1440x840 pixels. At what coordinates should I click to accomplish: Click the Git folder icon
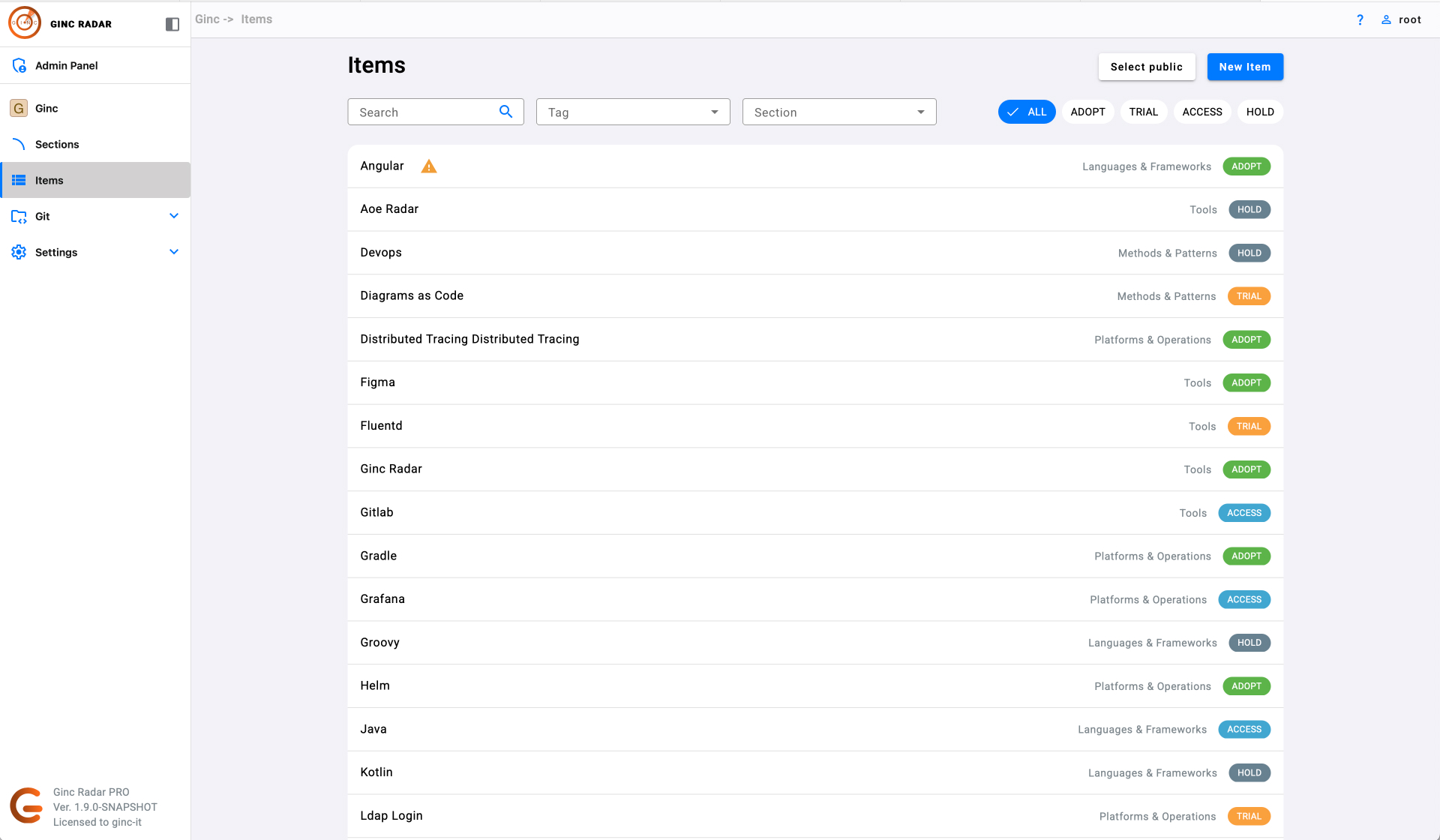pos(19,216)
